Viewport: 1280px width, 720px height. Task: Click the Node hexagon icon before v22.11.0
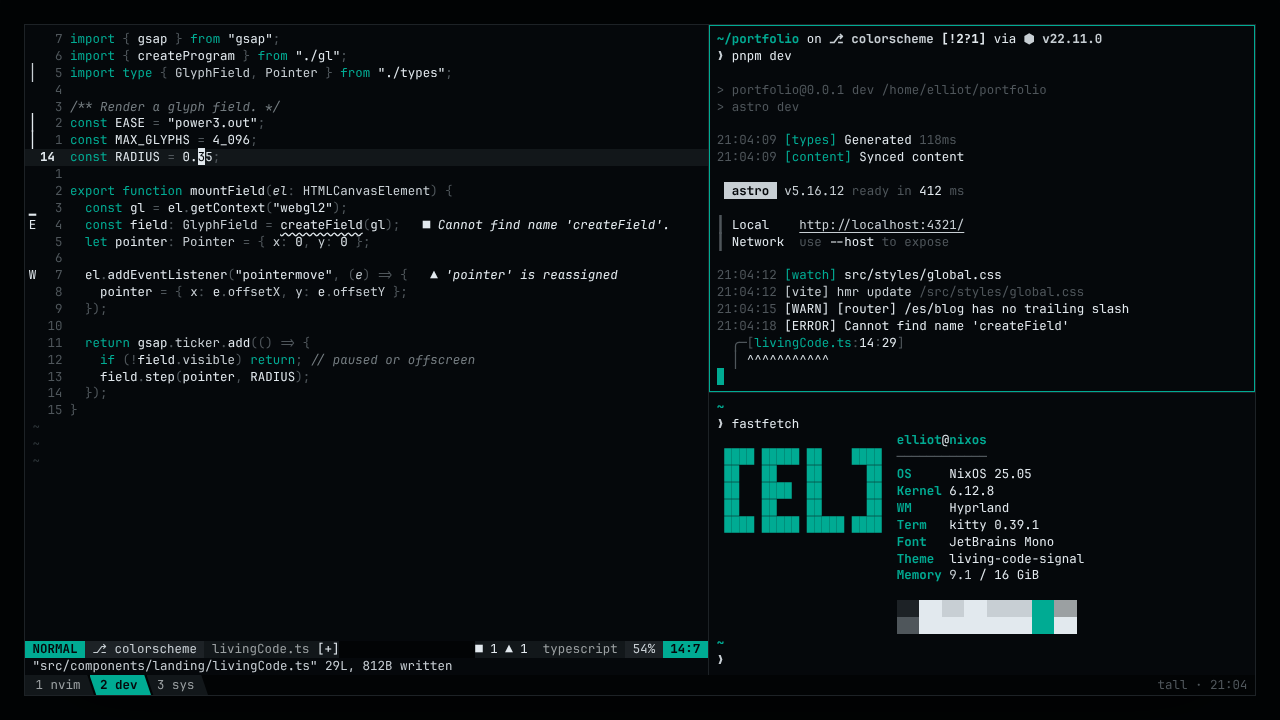pos(1029,39)
